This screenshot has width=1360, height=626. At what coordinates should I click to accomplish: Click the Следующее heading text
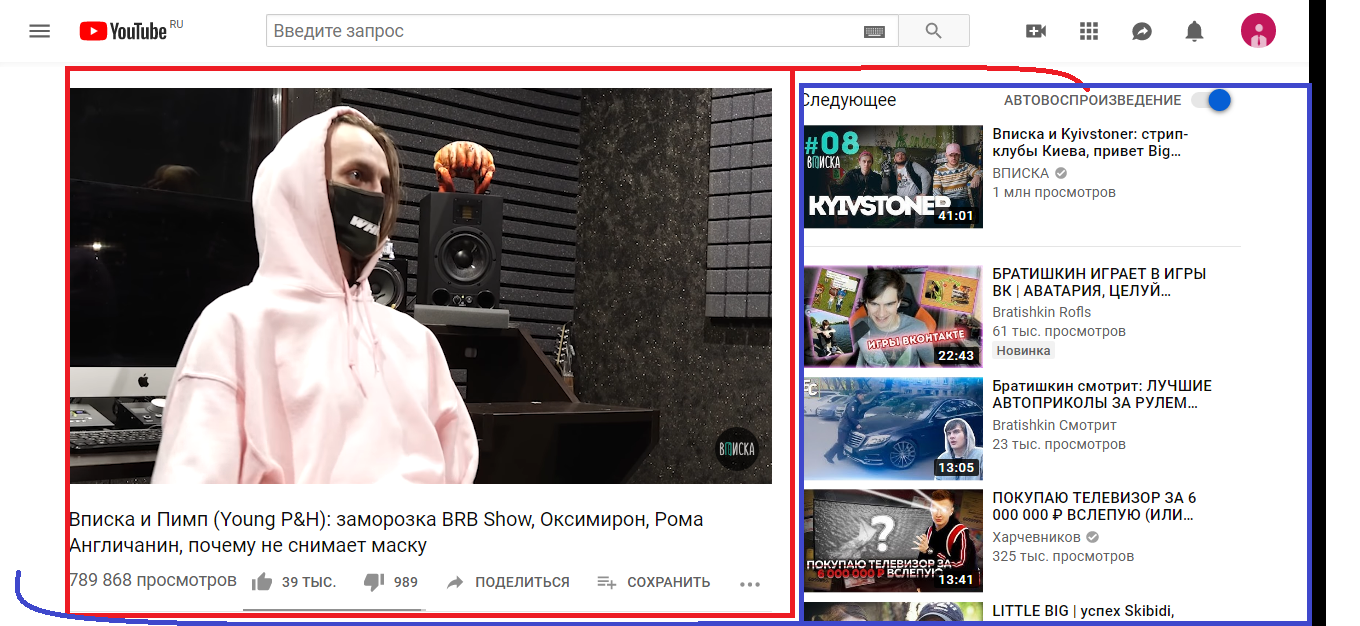point(849,100)
